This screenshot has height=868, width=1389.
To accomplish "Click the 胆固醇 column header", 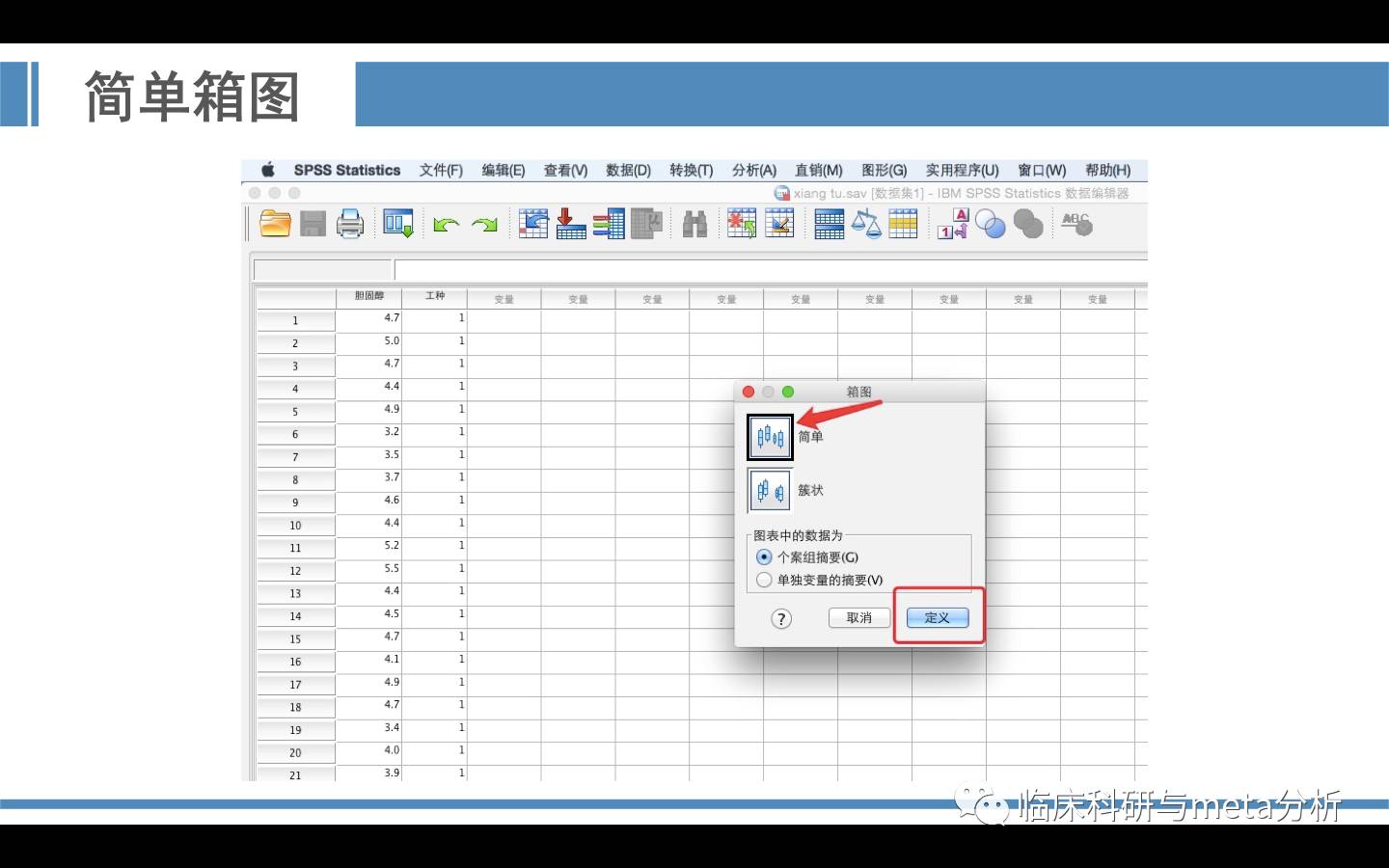I will point(368,297).
